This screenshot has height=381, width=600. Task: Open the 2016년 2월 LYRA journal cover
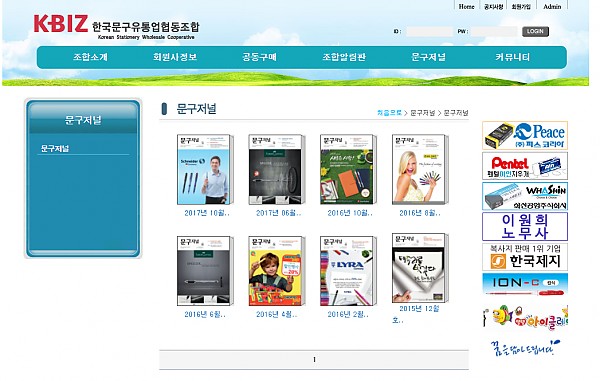click(x=348, y=271)
